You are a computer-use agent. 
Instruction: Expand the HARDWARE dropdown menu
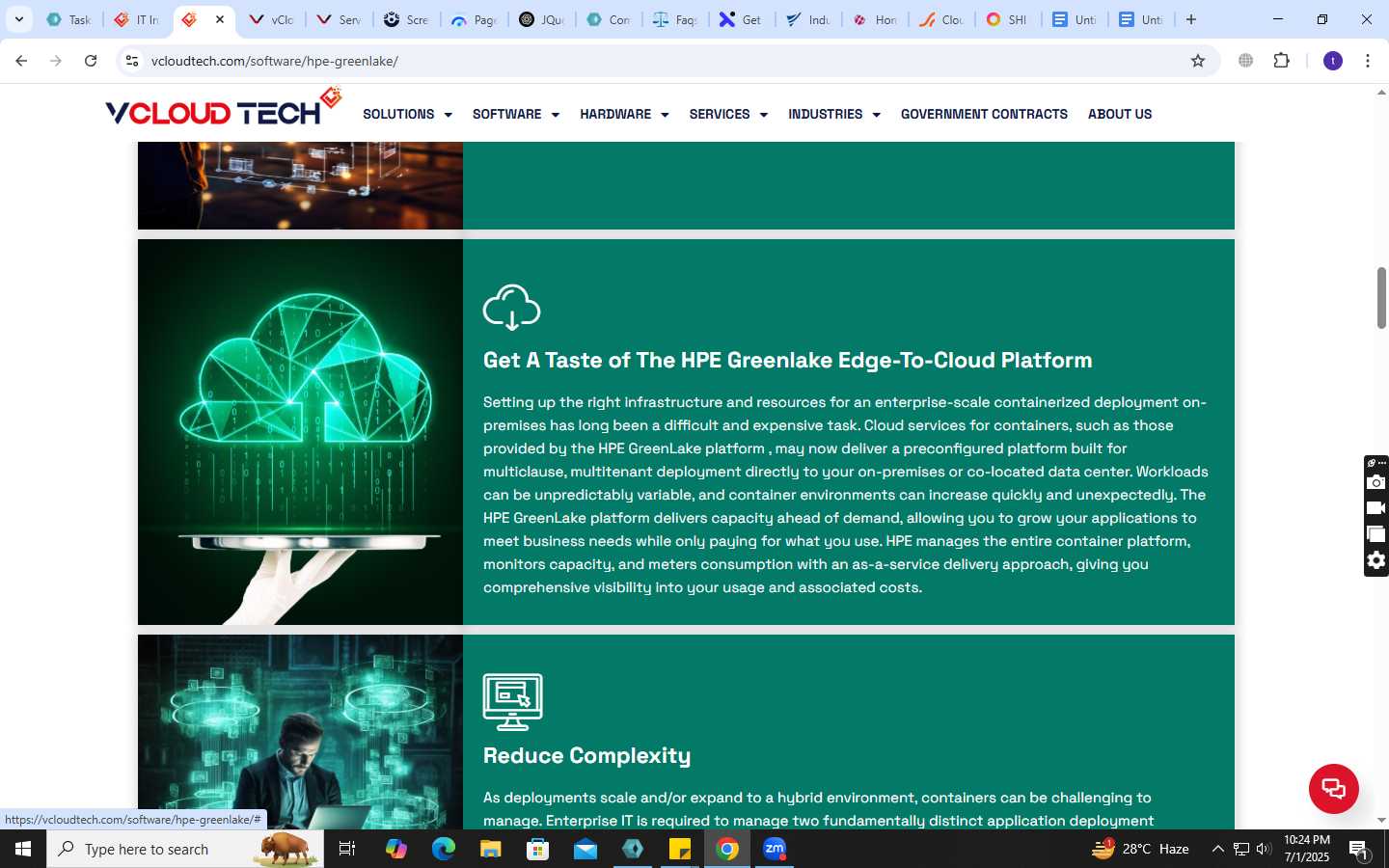coord(624,114)
